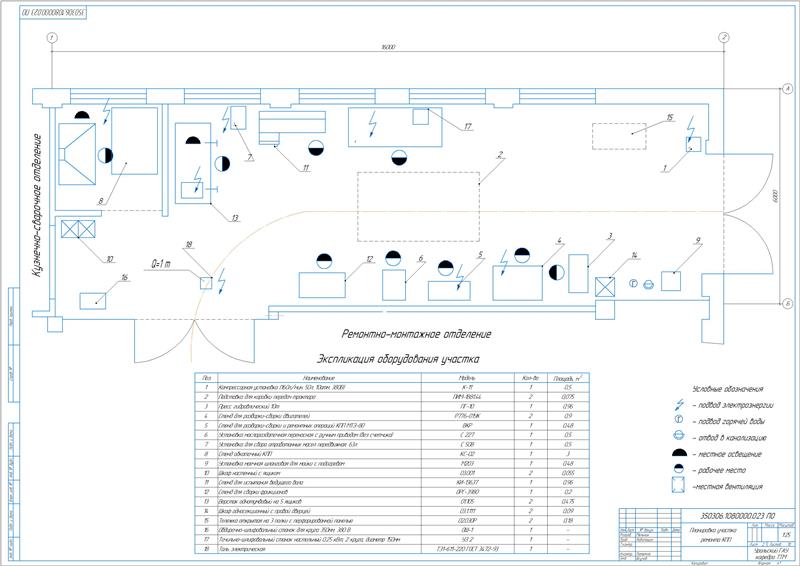Click the crossed-square cabinet marked 14

(605, 286)
